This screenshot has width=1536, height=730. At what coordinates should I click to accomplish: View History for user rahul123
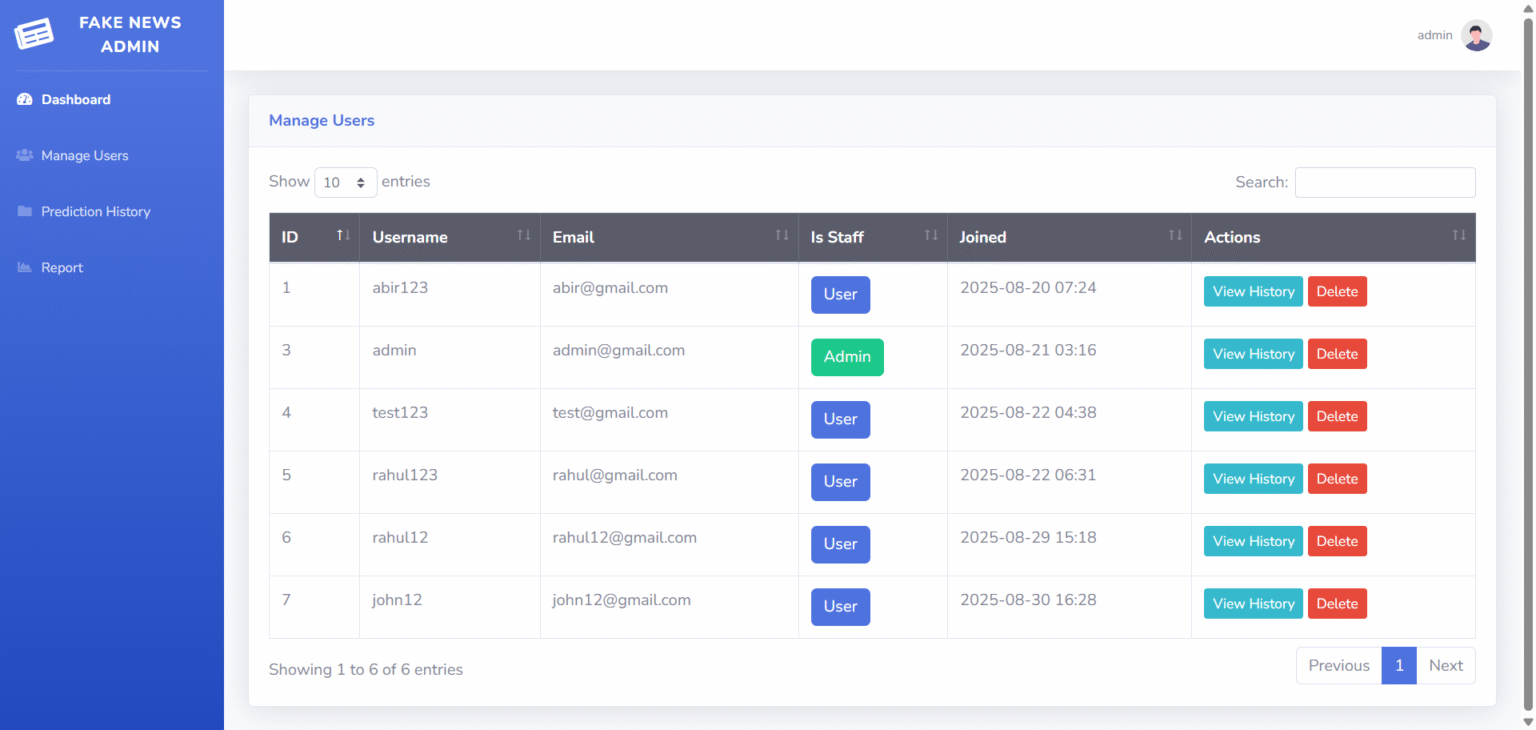click(1252, 478)
